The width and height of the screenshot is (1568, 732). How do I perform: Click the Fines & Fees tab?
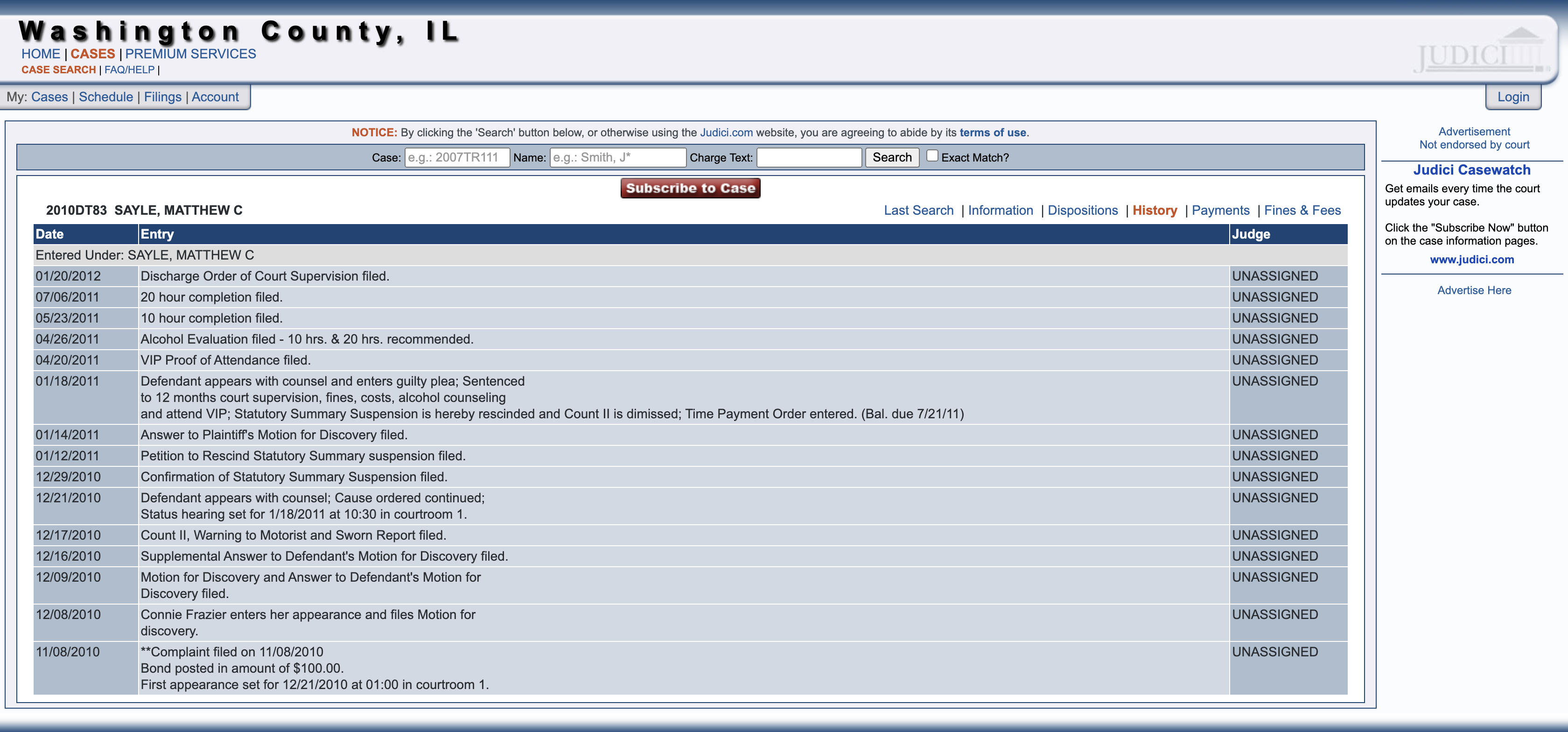coord(1302,210)
